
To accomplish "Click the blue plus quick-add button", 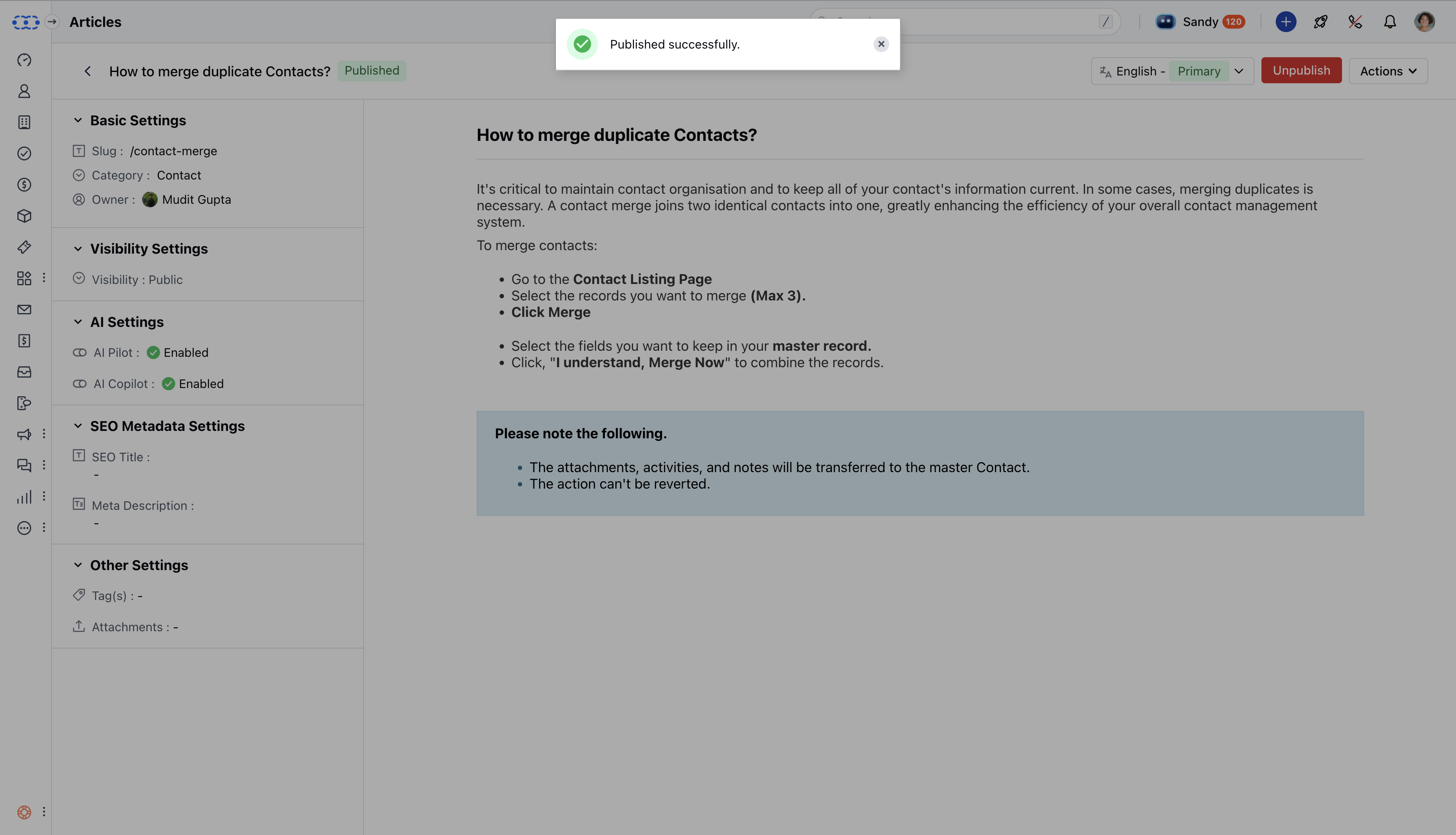I will [1286, 22].
